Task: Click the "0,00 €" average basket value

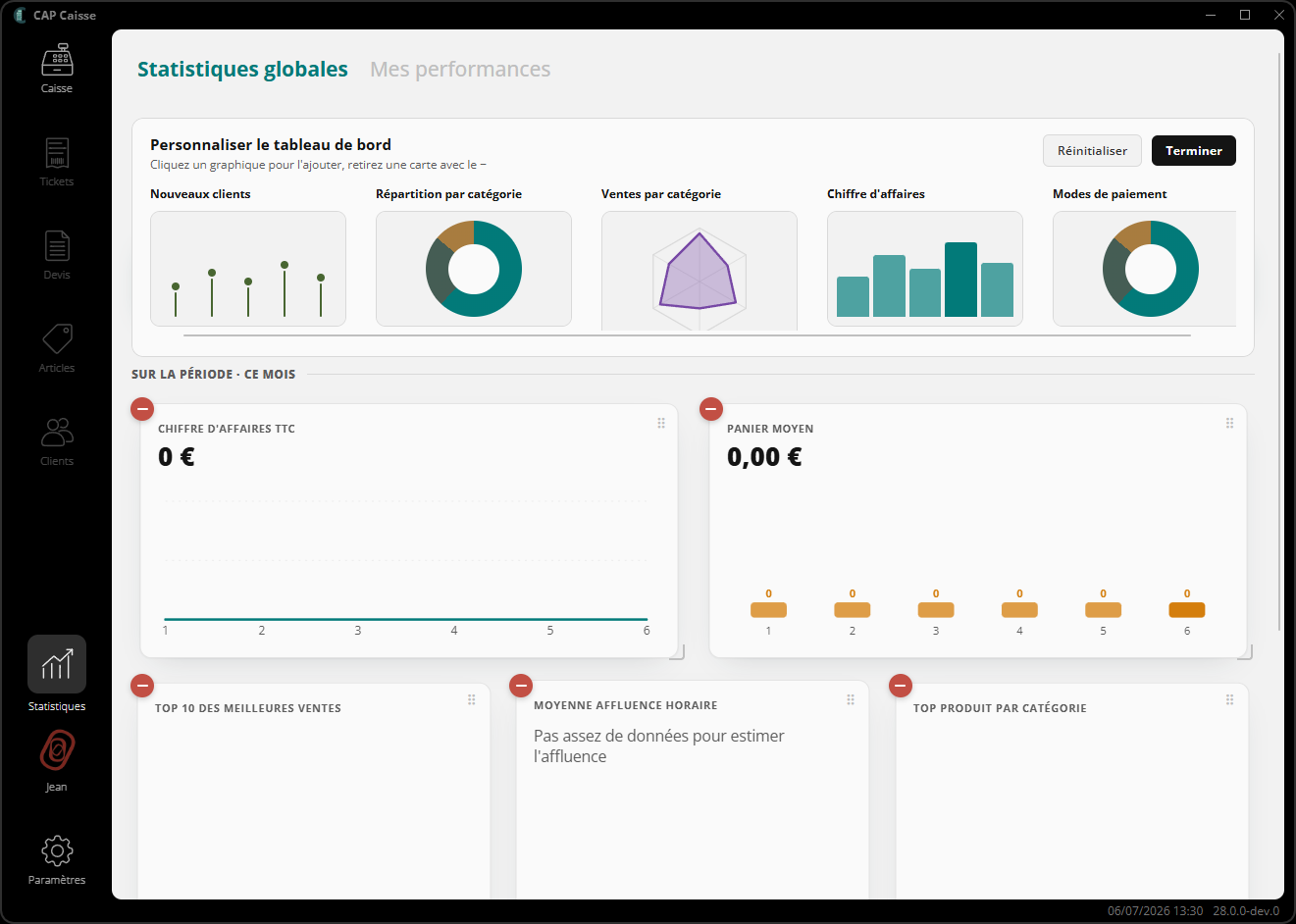Action: [764, 457]
